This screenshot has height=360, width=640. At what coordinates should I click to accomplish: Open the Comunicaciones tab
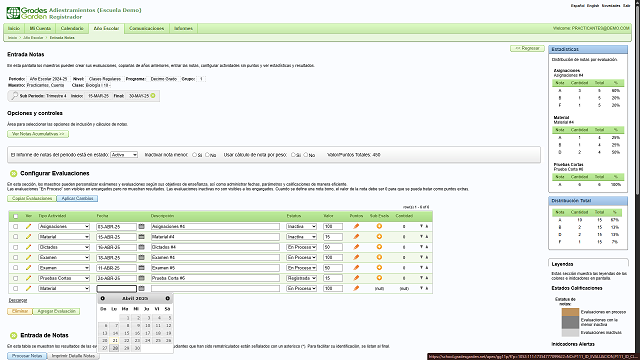pos(147,29)
